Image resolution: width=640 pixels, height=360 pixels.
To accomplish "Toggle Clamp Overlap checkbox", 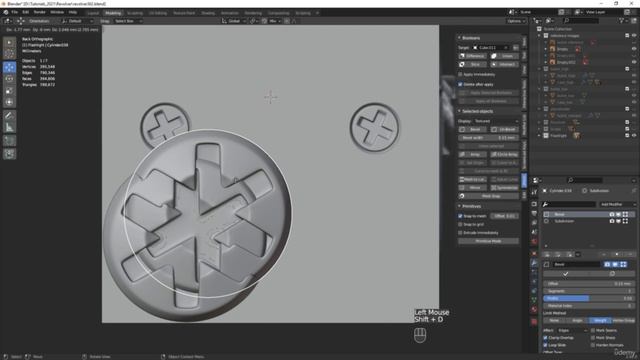I will tap(545, 338).
